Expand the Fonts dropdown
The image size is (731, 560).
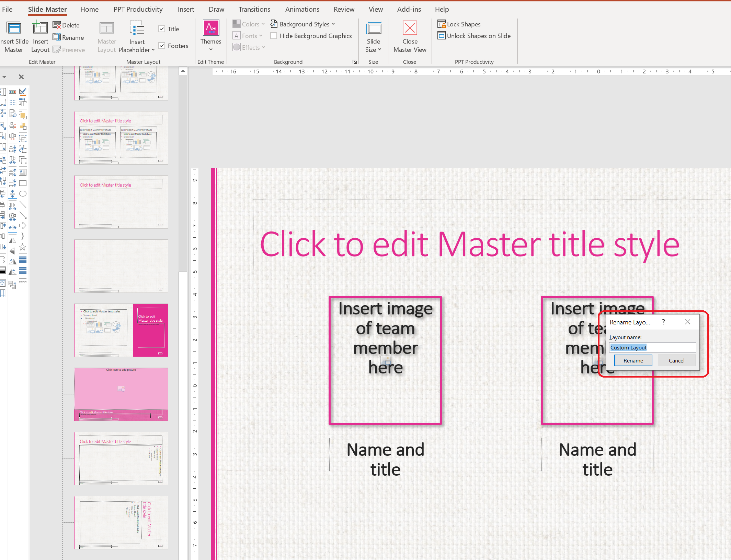[x=248, y=35]
